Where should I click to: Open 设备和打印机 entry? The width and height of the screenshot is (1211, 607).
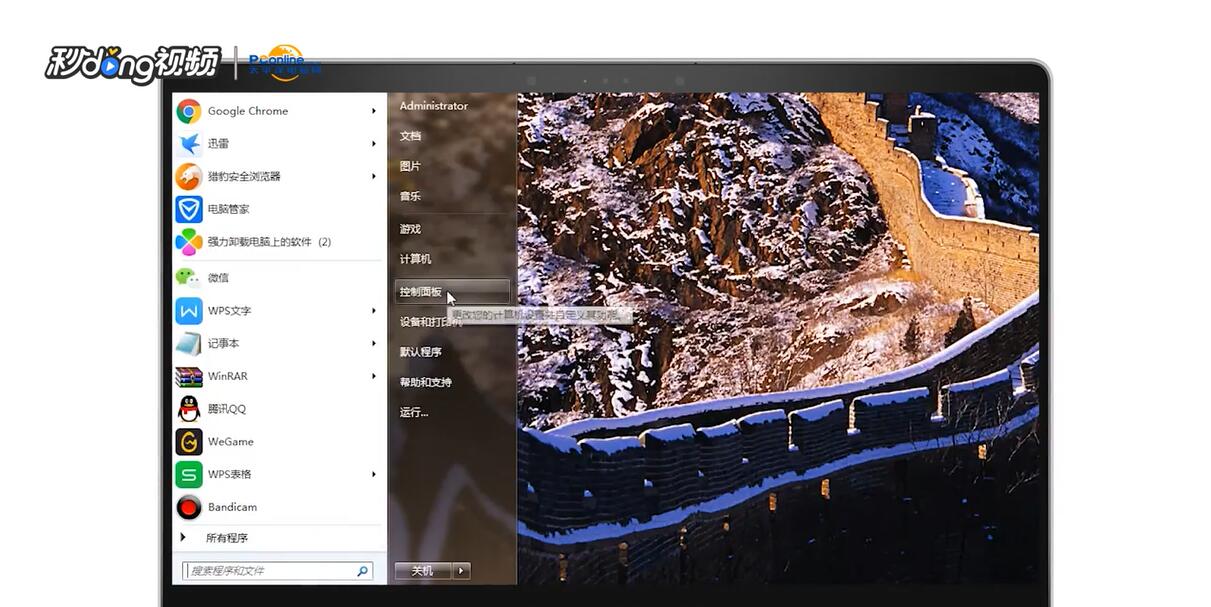431,322
